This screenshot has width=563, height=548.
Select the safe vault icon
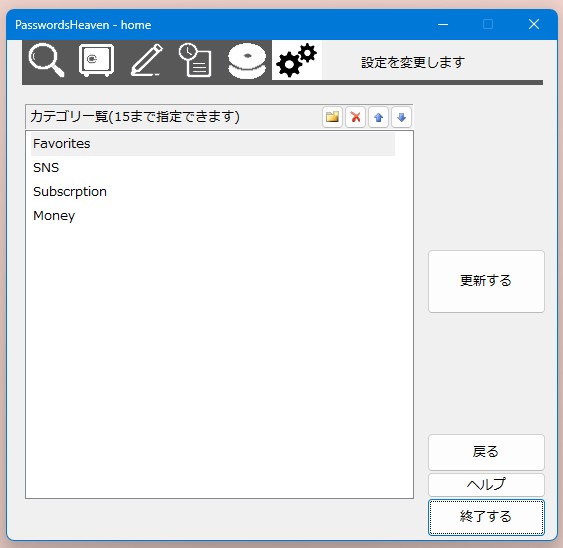click(96, 60)
